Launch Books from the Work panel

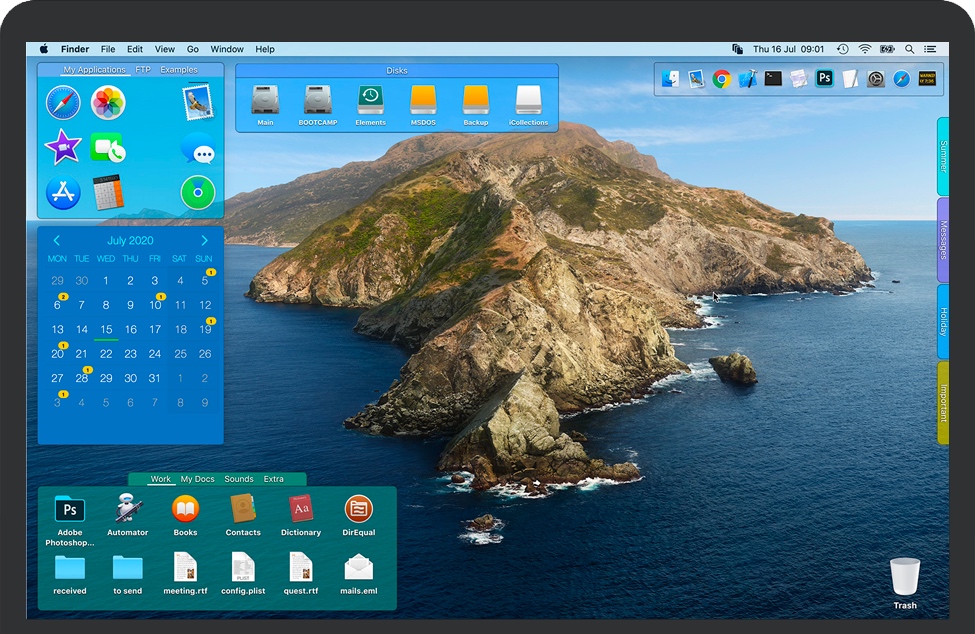click(185, 508)
